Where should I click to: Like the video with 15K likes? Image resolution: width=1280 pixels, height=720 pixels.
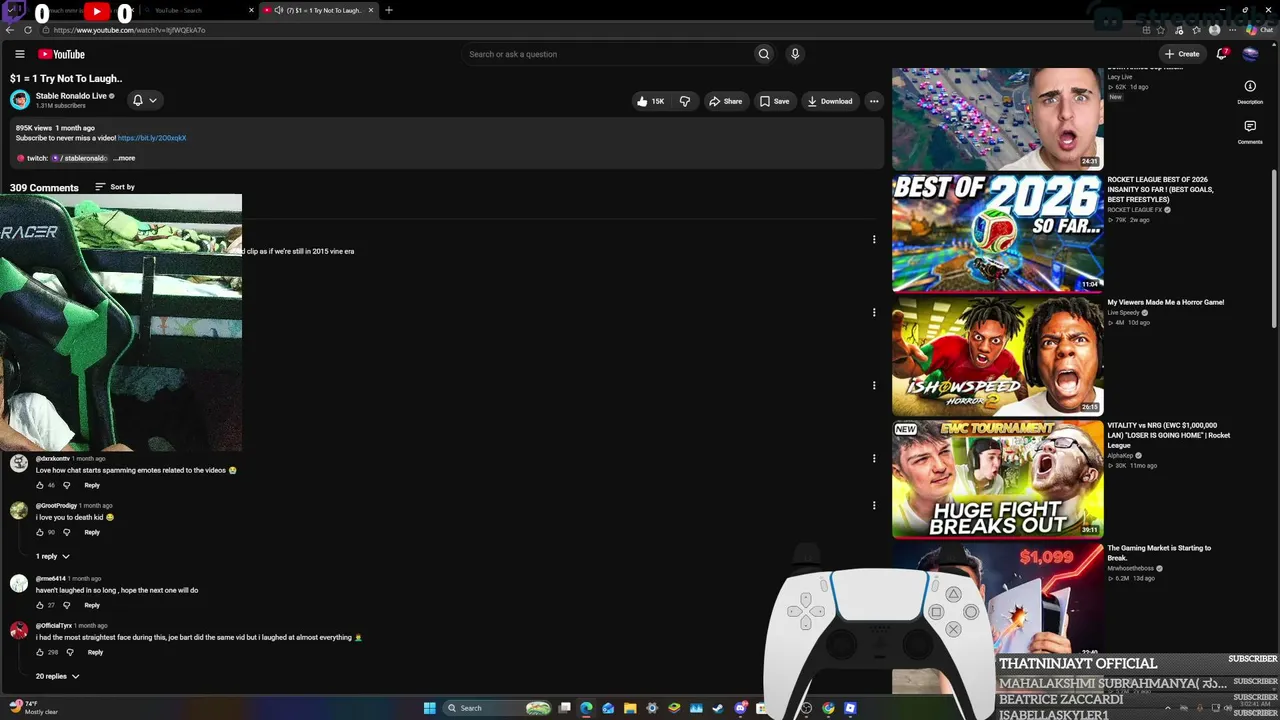pyautogui.click(x=650, y=101)
